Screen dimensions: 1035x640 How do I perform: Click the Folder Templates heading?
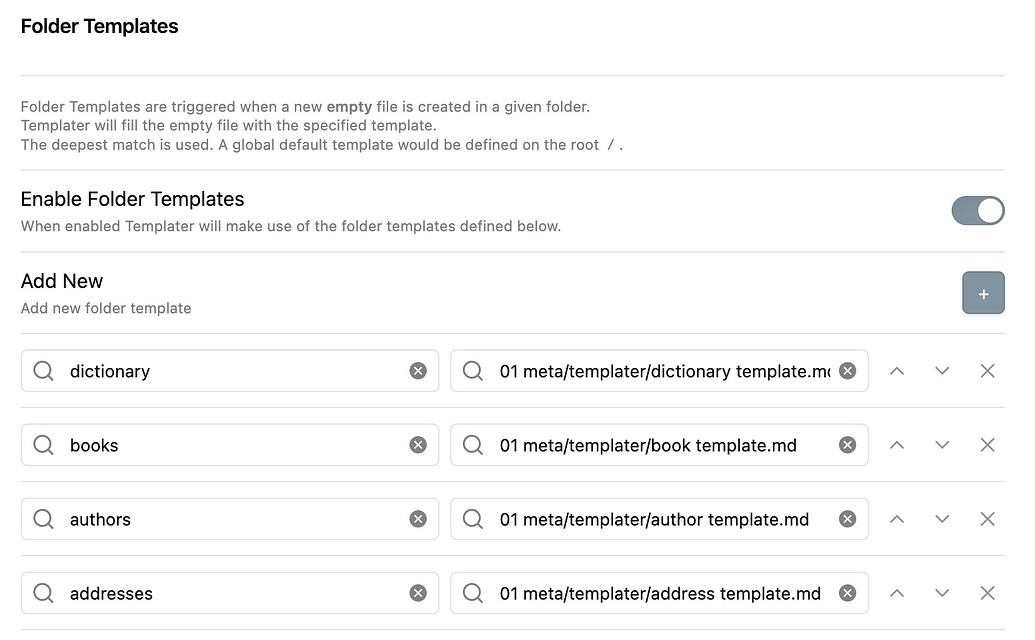pos(99,26)
